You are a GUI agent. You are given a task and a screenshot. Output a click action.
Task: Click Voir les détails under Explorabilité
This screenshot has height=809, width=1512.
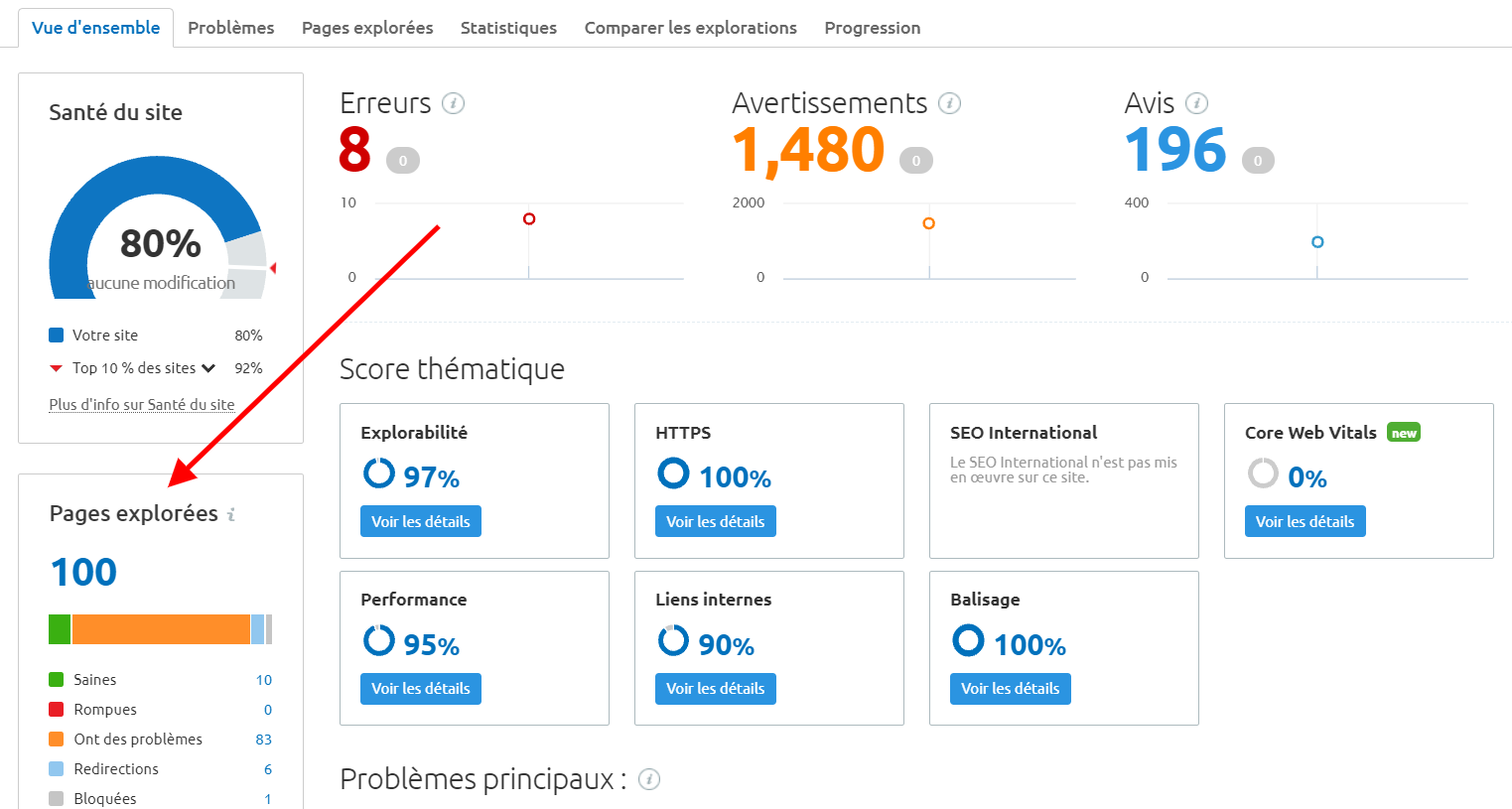pyautogui.click(x=421, y=521)
